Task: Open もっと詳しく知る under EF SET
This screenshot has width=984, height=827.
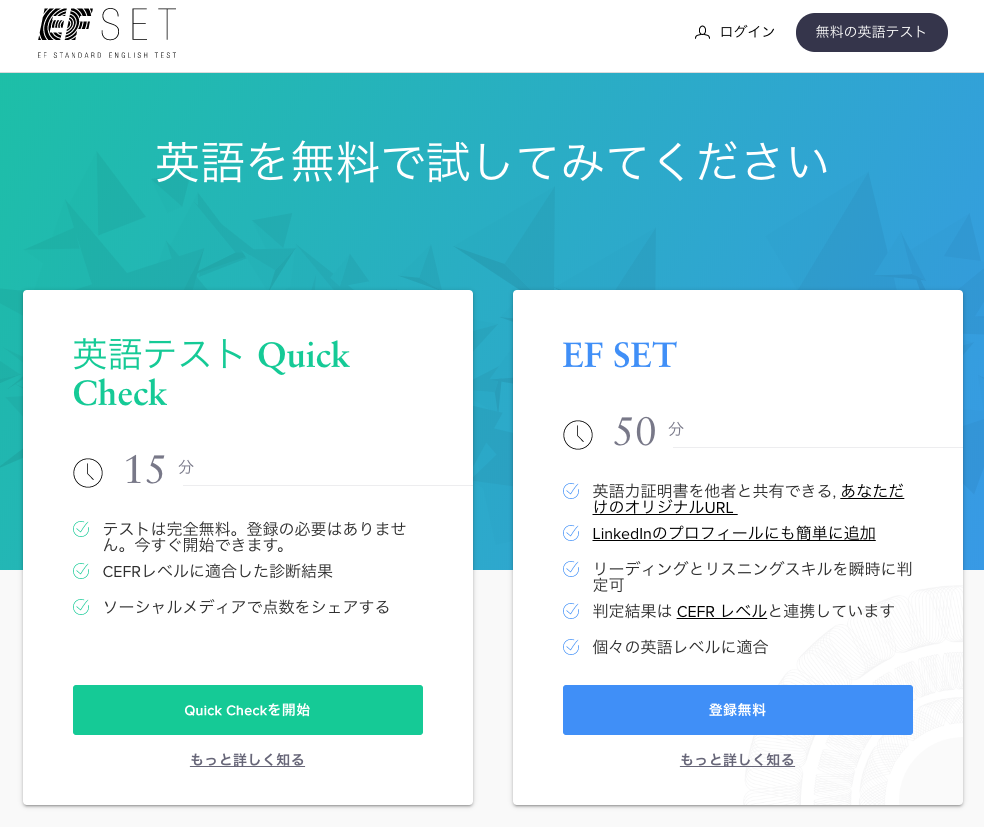Action: pyautogui.click(x=737, y=760)
